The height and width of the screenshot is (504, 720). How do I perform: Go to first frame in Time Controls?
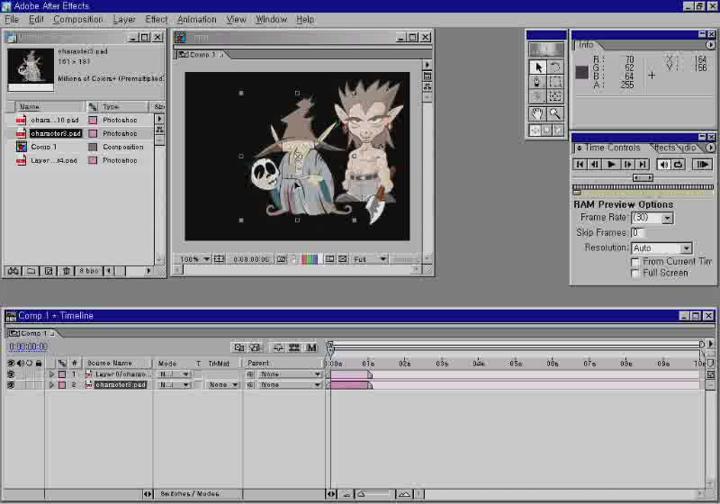click(580, 164)
